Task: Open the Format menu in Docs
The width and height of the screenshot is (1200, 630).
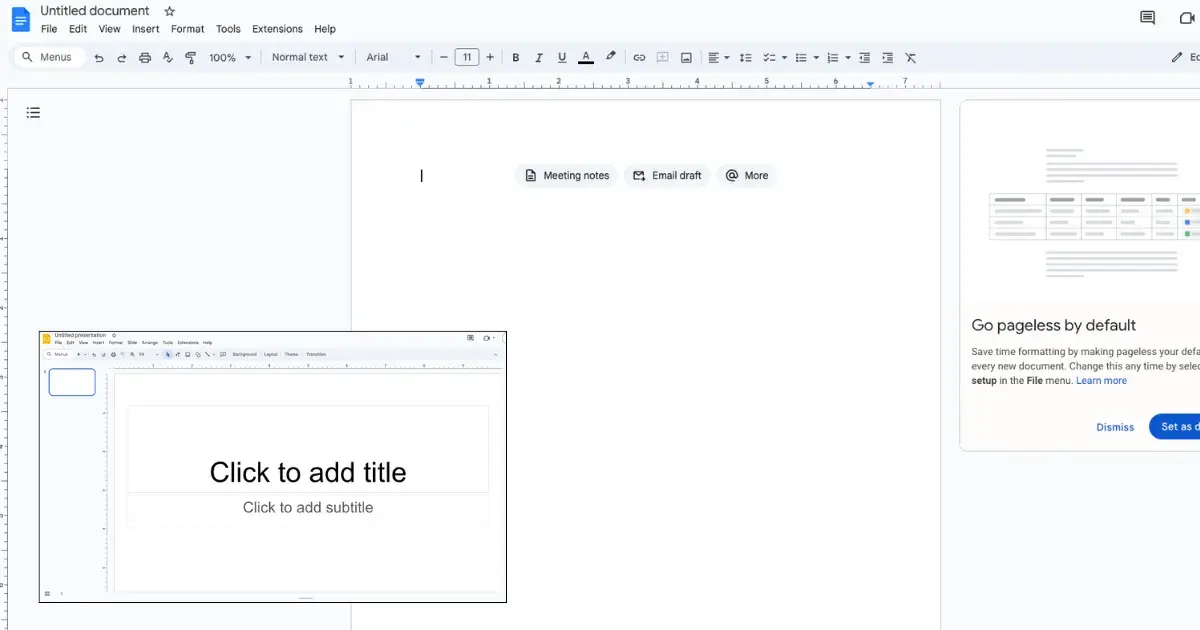Action: [x=188, y=29]
